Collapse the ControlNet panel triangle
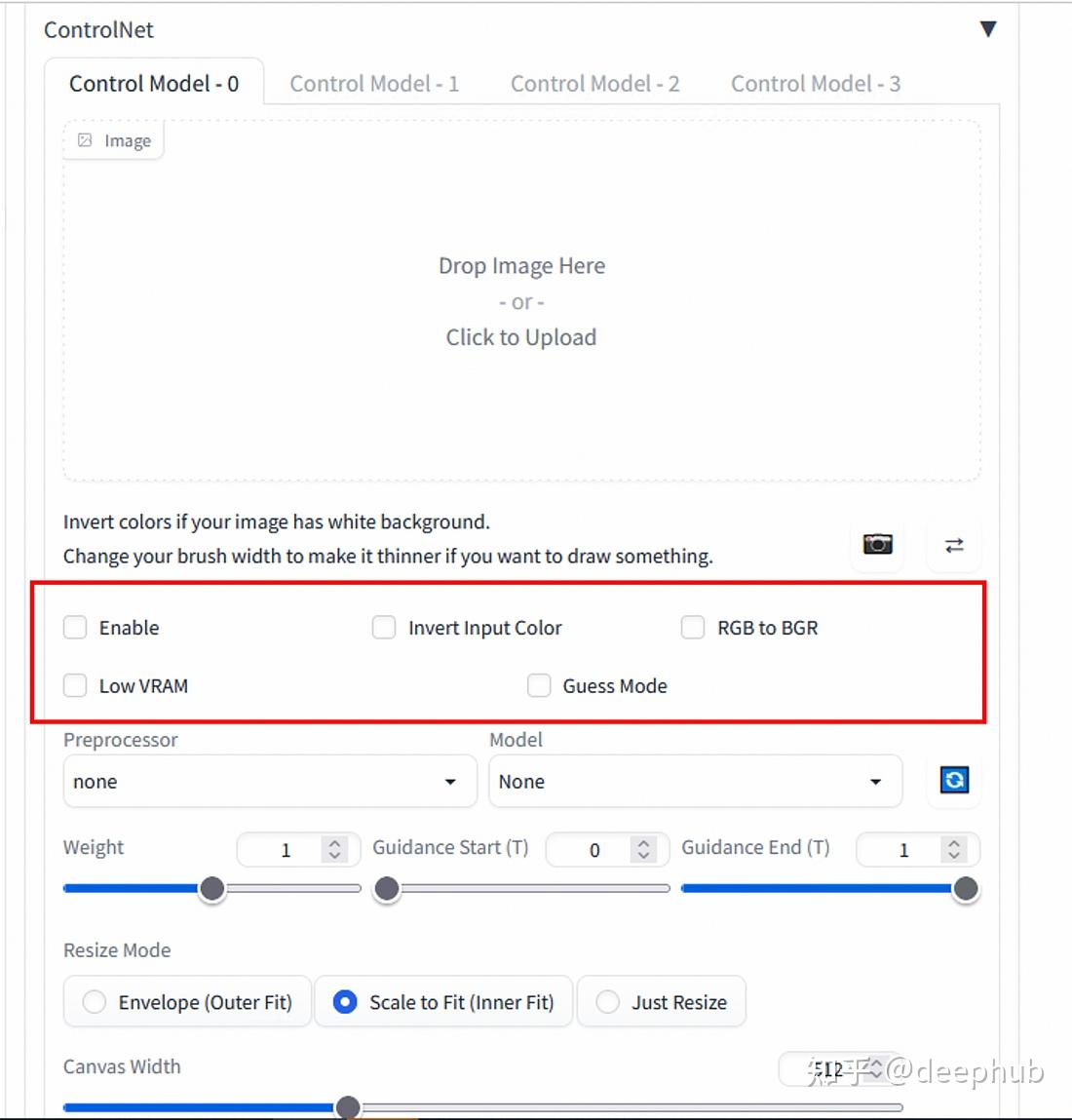The image size is (1072, 1120). click(988, 28)
